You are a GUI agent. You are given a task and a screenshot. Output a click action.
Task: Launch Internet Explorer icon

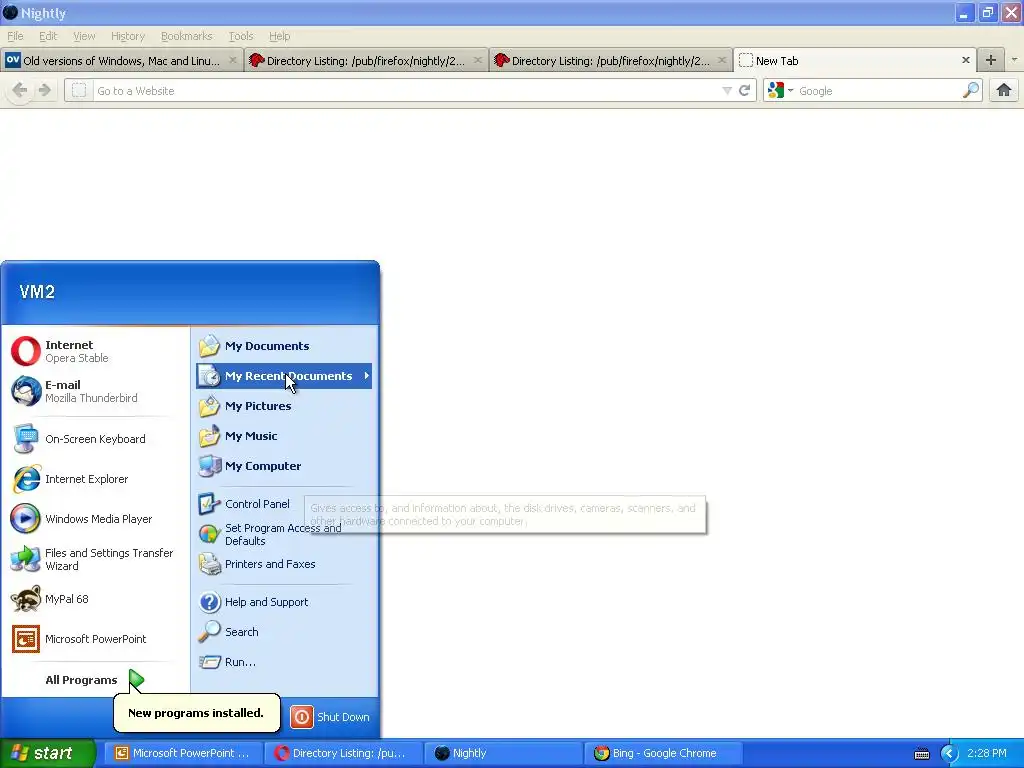[x=25, y=479]
